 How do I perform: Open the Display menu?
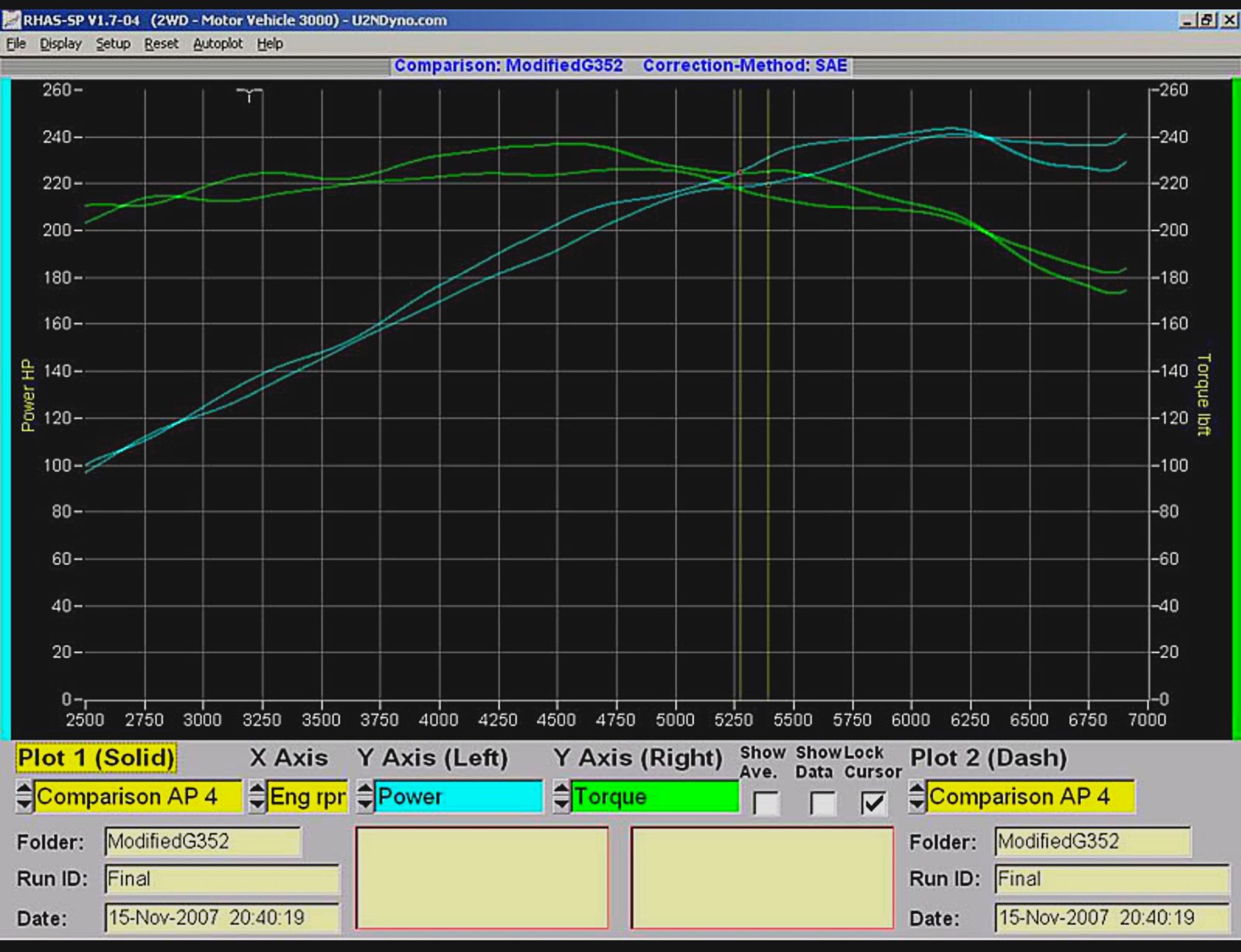[x=60, y=43]
